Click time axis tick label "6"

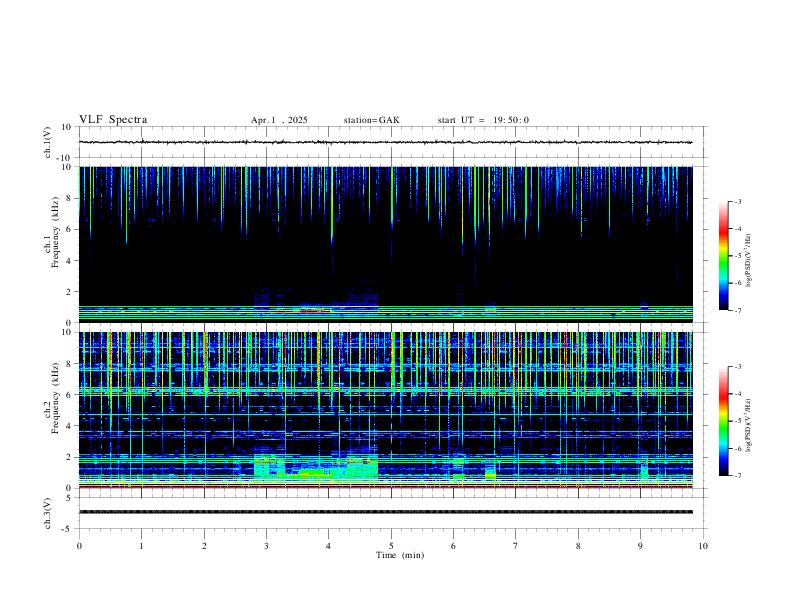pyautogui.click(x=454, y=546)
